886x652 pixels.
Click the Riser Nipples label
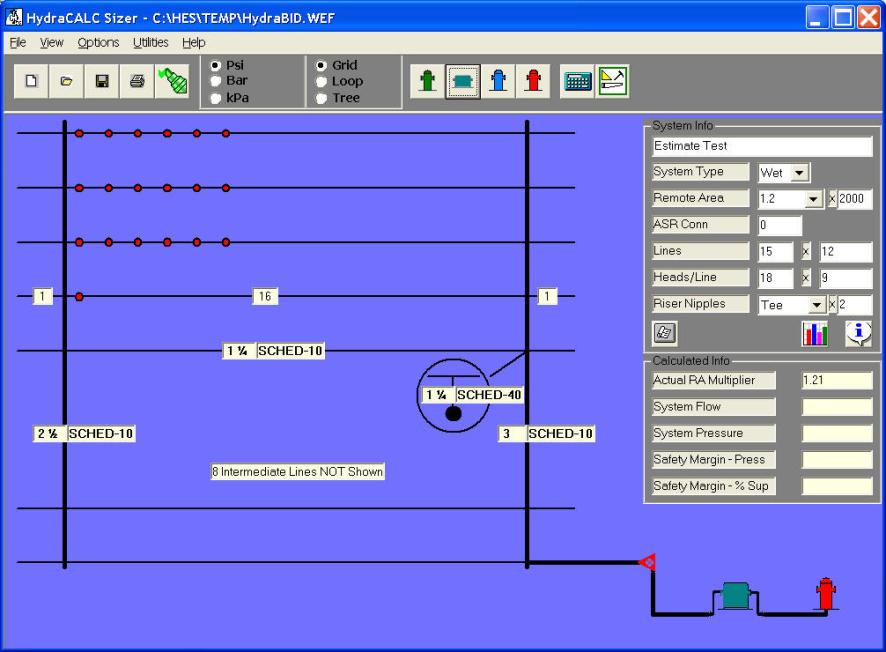point(700,304)
